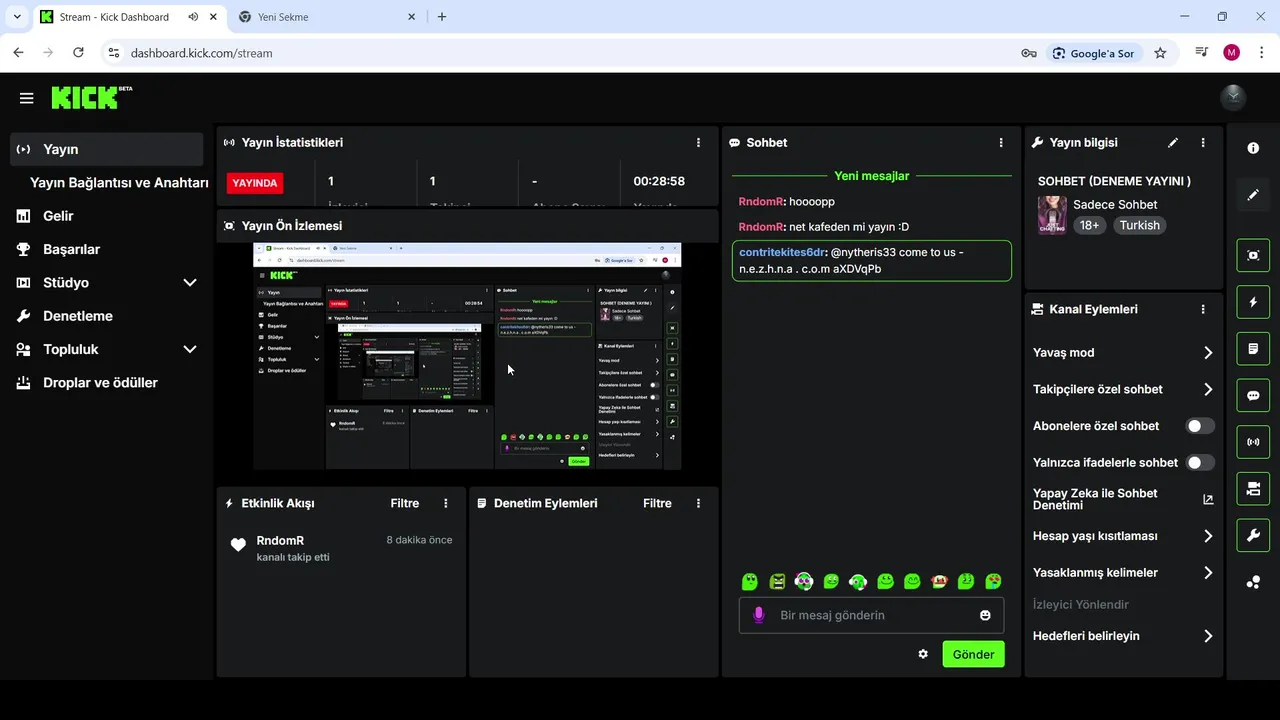Toggle the wrench stream info widget icon
1280x720 pixels.
click(x=1253, y=535)
